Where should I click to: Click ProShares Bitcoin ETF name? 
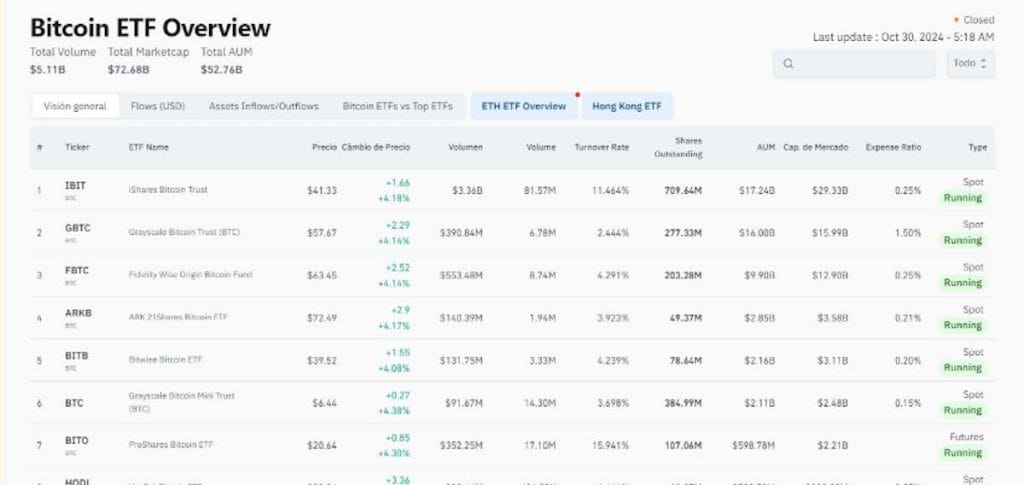pos(170,445)
